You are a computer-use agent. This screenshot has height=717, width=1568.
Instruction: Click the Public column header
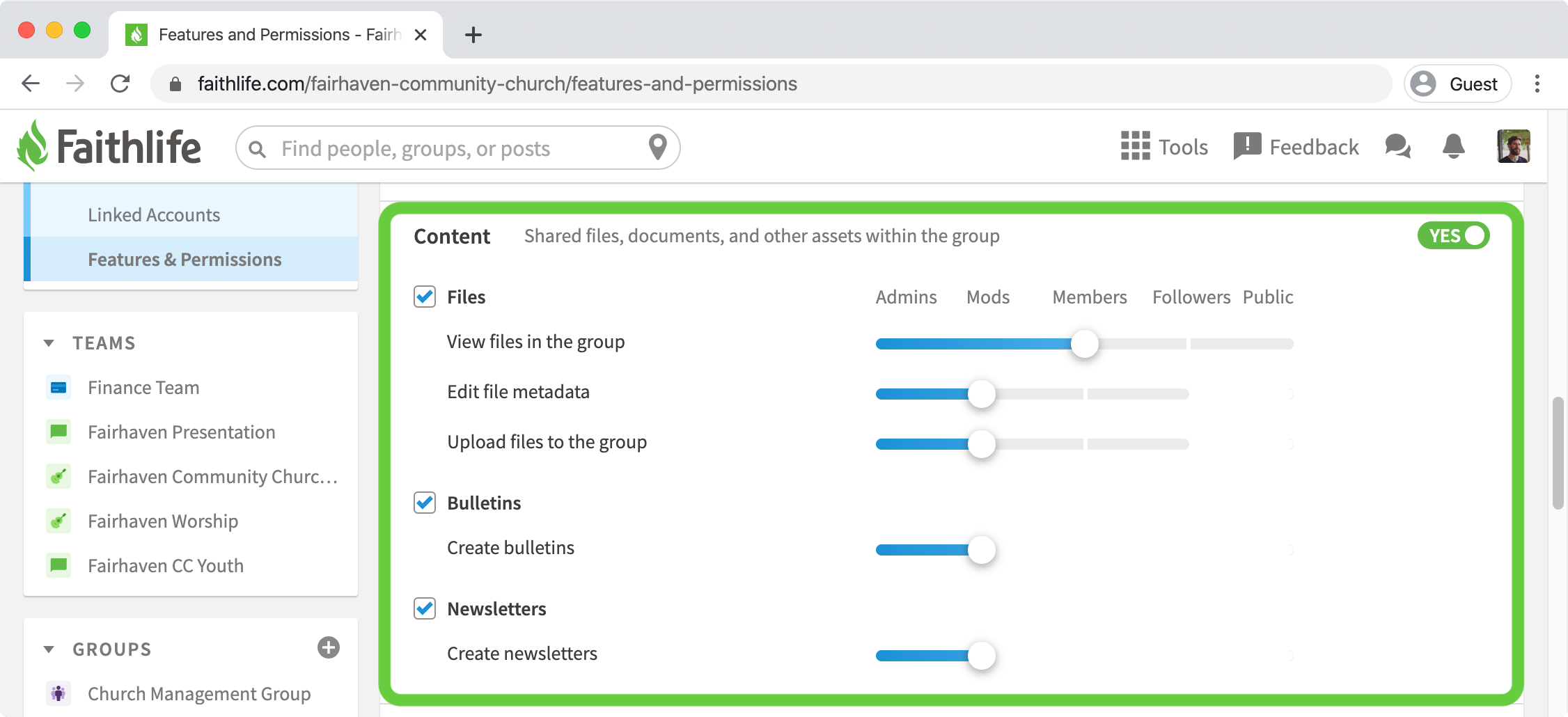[1268, 297]
